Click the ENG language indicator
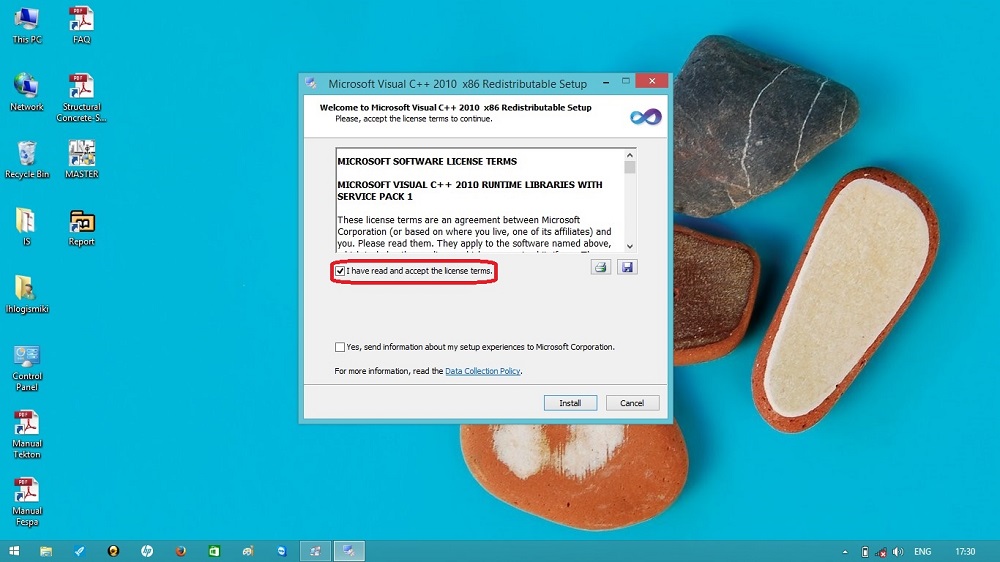1000x562 pixels. click(923, 552)
